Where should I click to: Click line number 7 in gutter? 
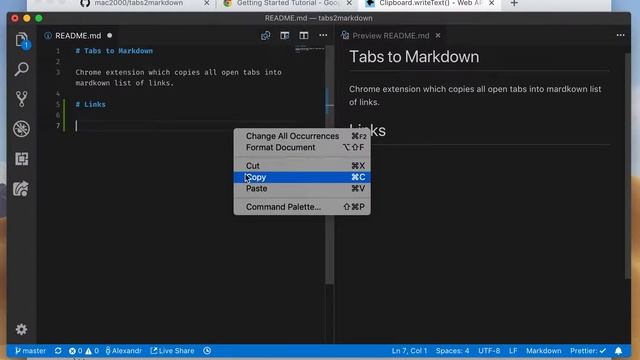pos(58,126)
